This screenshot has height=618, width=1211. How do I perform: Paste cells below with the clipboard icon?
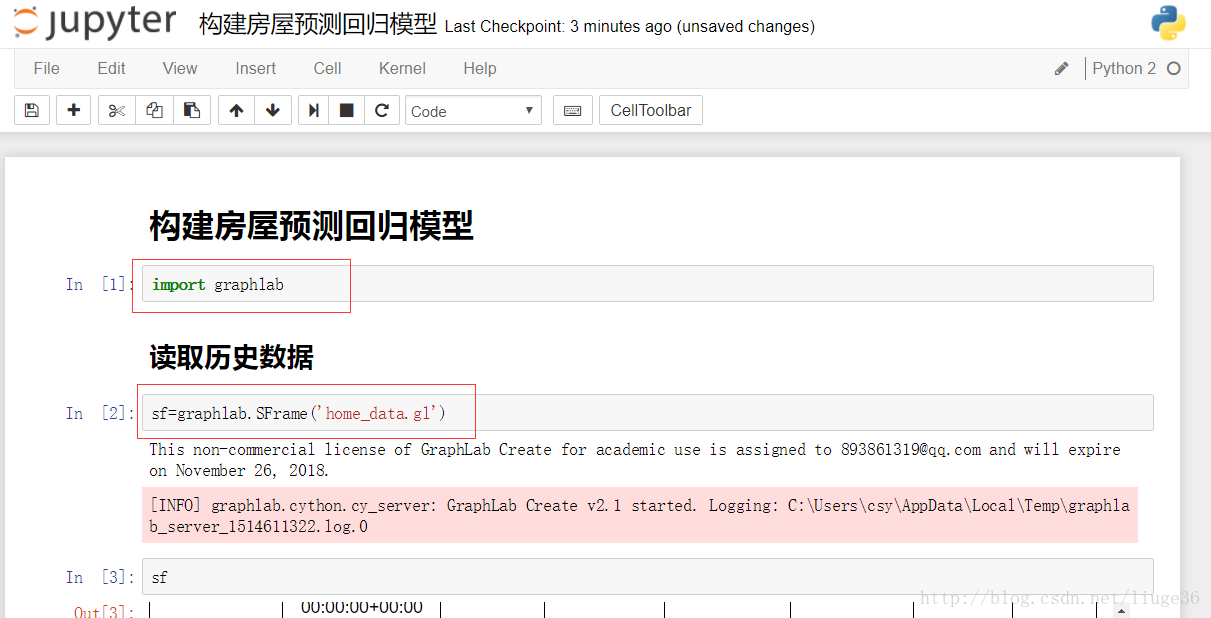(192, 110)
